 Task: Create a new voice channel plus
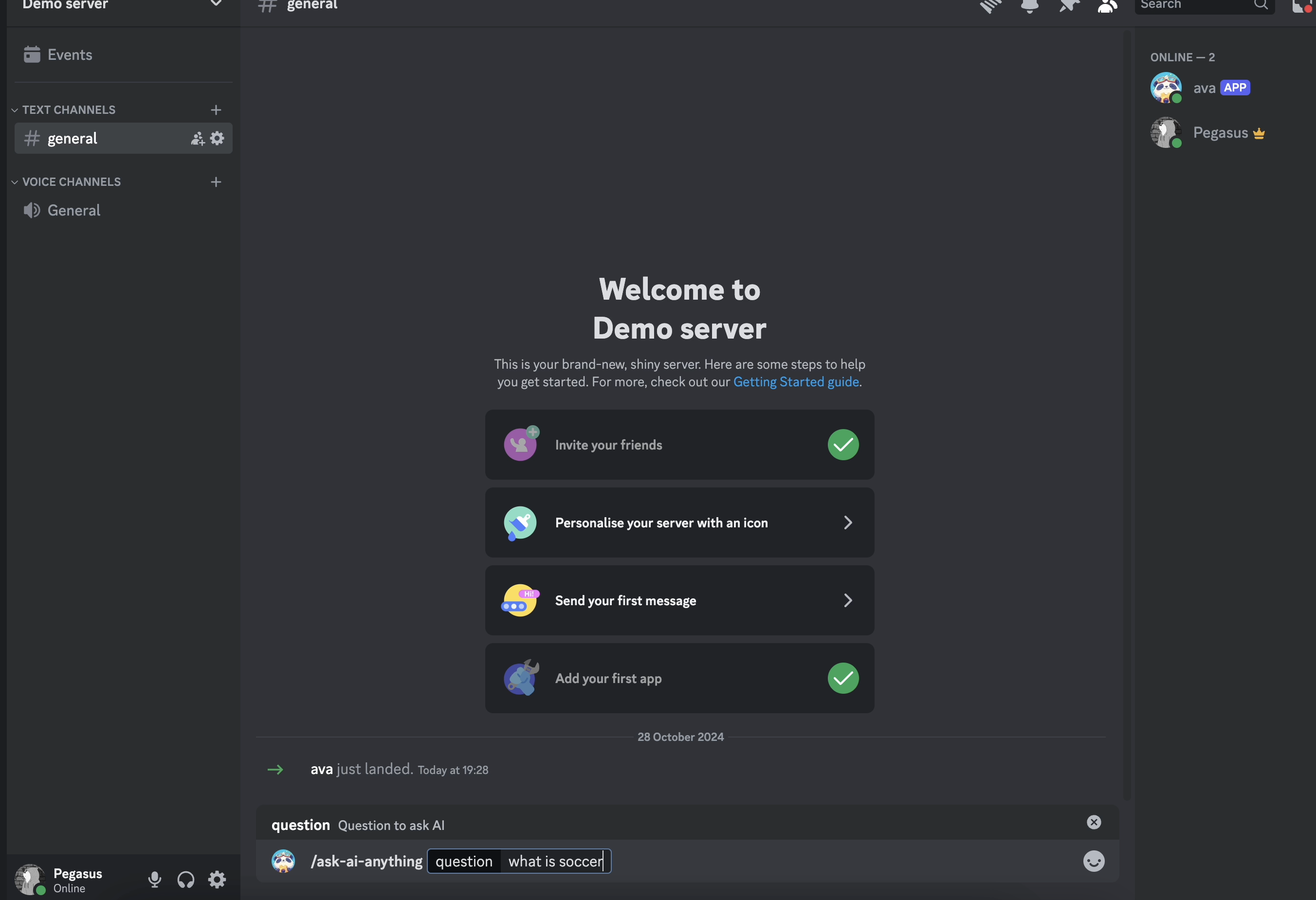tap(216, 181)
